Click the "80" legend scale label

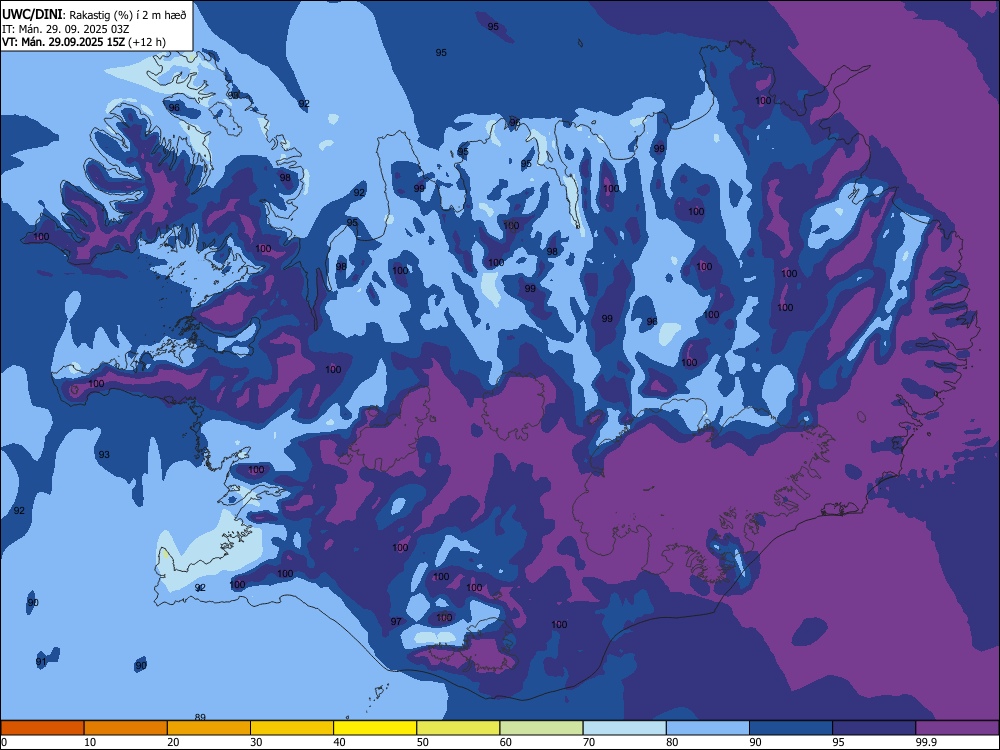point(672,742)
